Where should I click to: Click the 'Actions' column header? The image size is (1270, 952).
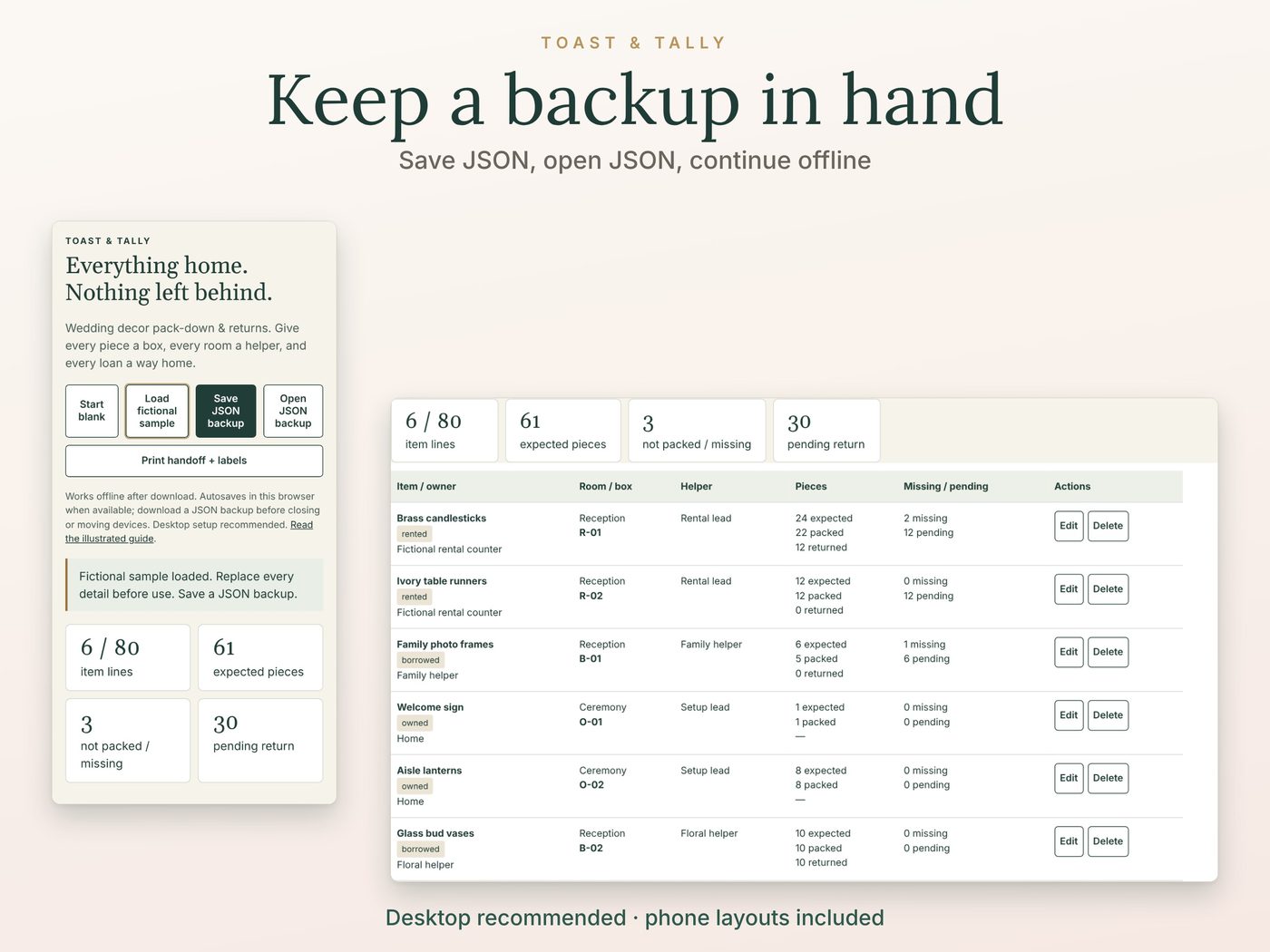click(1072, 487)
